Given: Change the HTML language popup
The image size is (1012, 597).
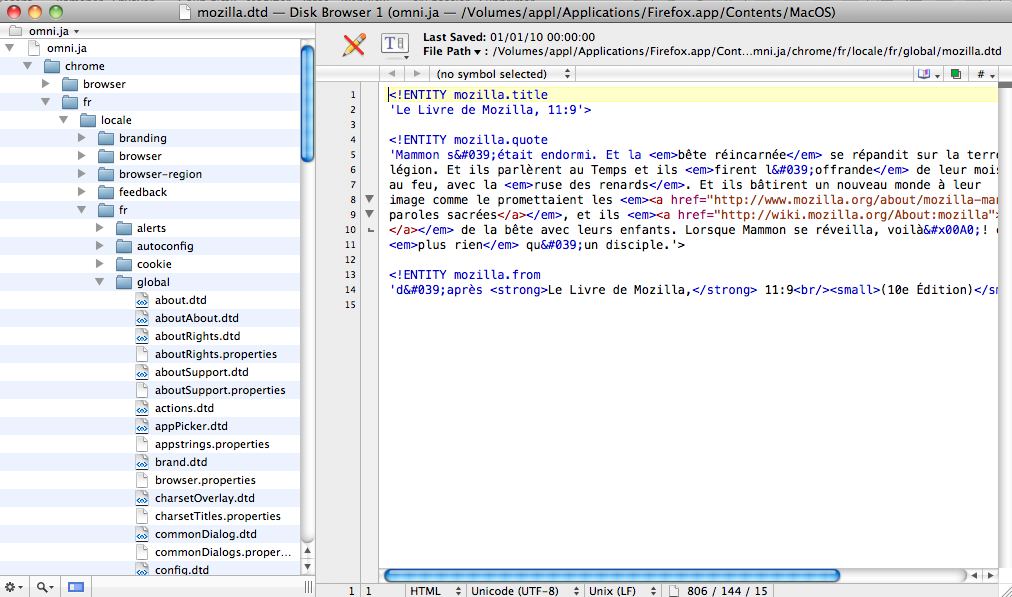Looking at the screenshot, I should pos(436,591).
